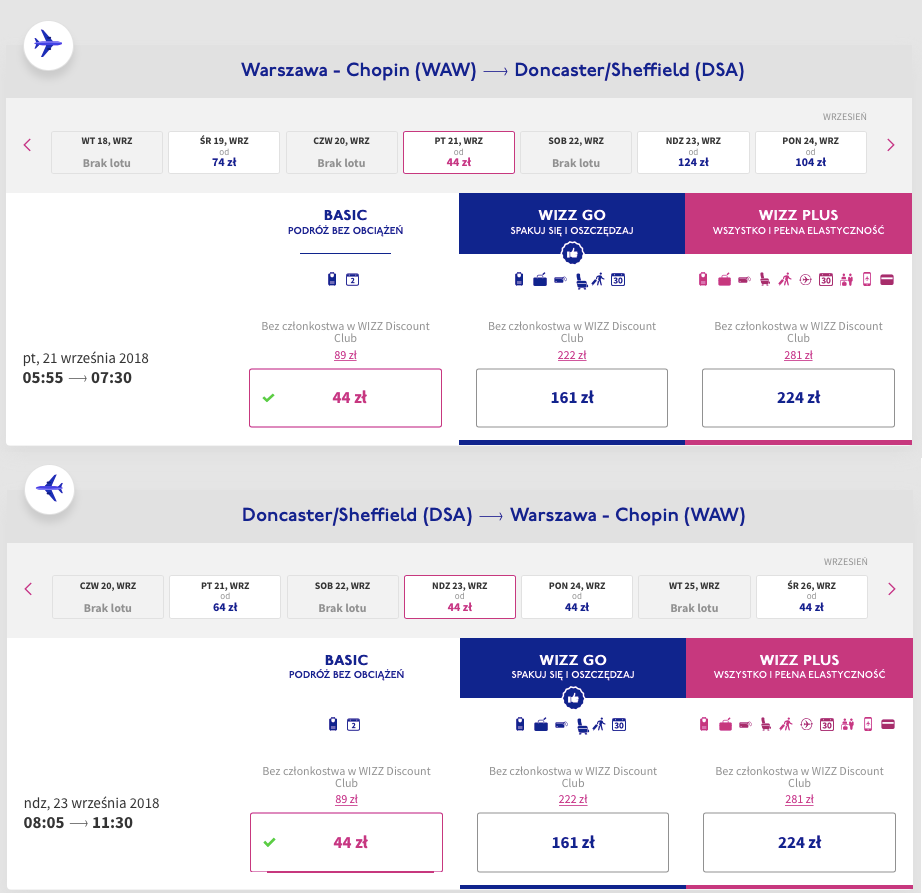
Task: Click outbound BASIC carry-on bag icon
Action: tap(332, 279)
